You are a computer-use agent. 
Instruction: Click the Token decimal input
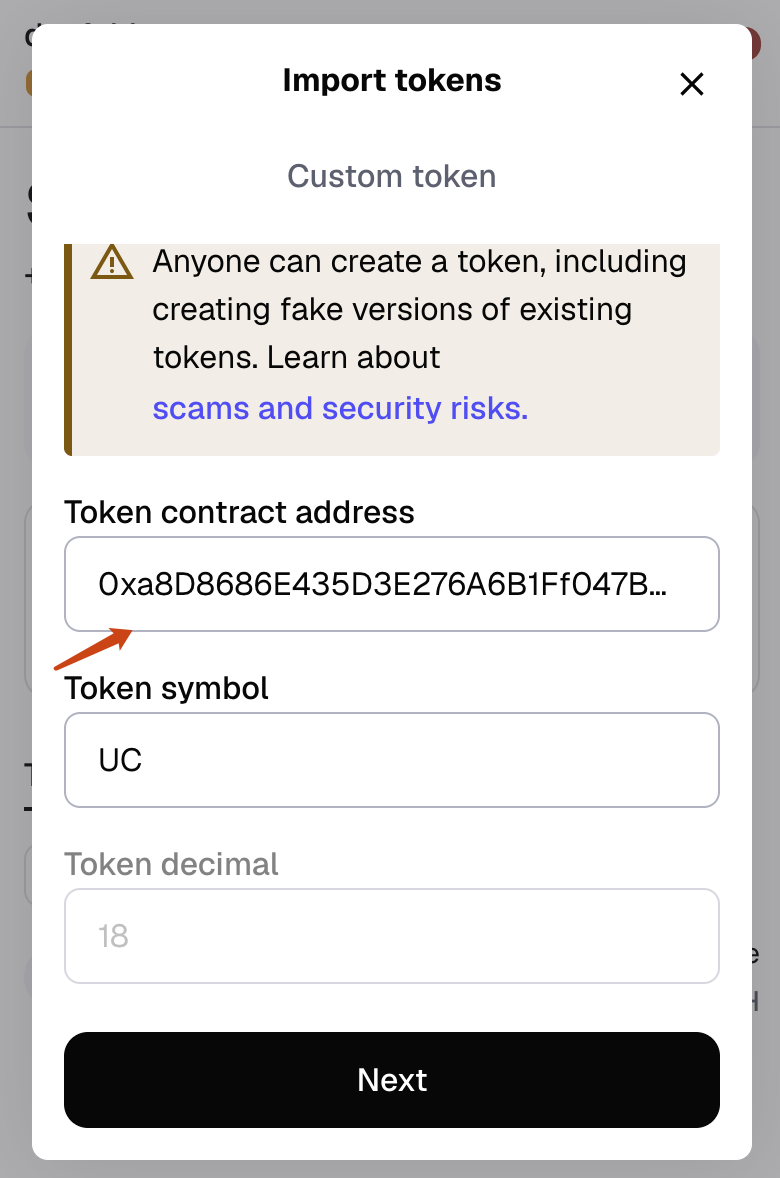point(391,936)
